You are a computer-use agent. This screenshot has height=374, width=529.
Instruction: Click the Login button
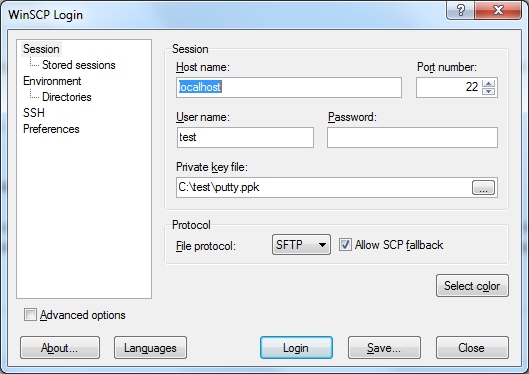coord(296,348)
